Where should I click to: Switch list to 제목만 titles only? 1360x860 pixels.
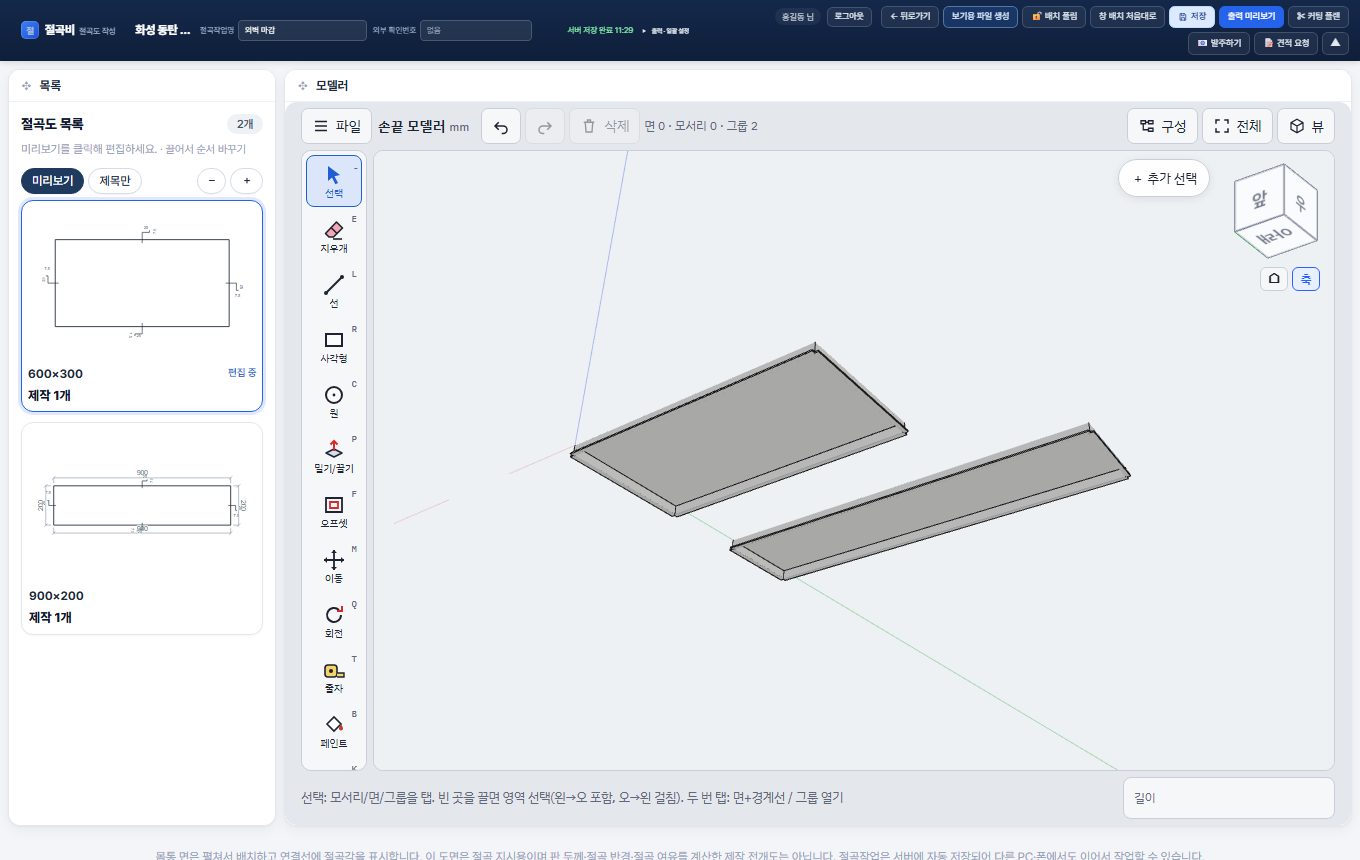click(115, 181)
